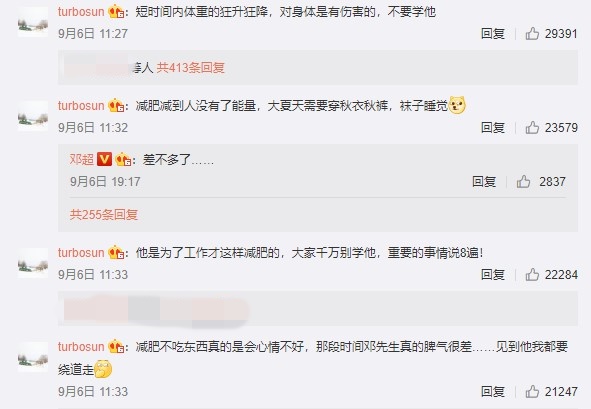Reply to the comment with 21247 likes
Screen dimensions: 591x409
coord(493,392)
